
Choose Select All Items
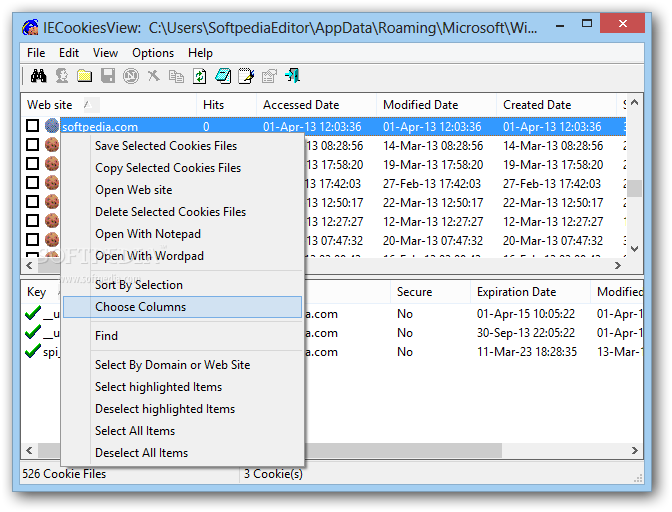click(x=183, y=431)
